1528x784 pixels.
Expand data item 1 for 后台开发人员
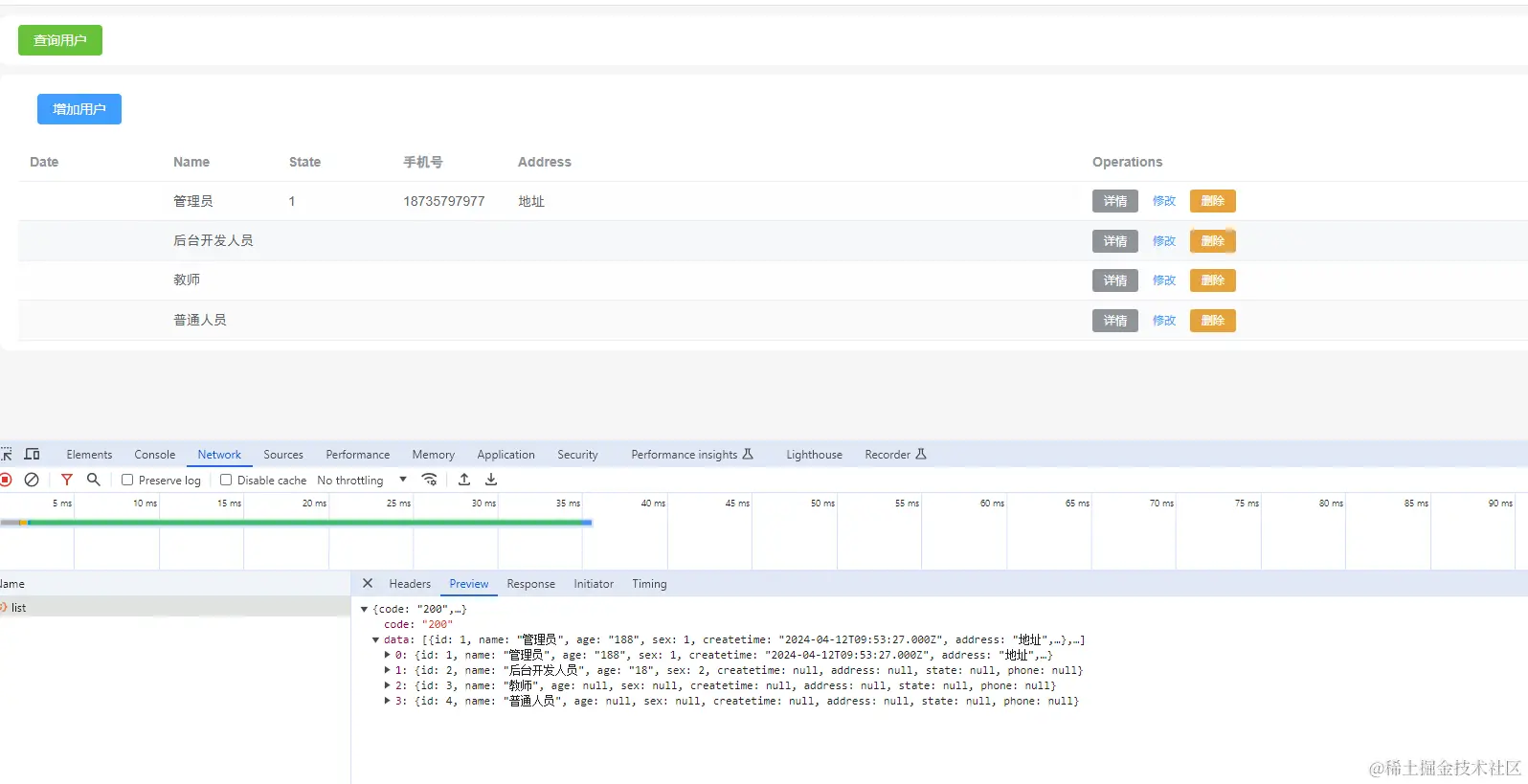tap(387, 670)
